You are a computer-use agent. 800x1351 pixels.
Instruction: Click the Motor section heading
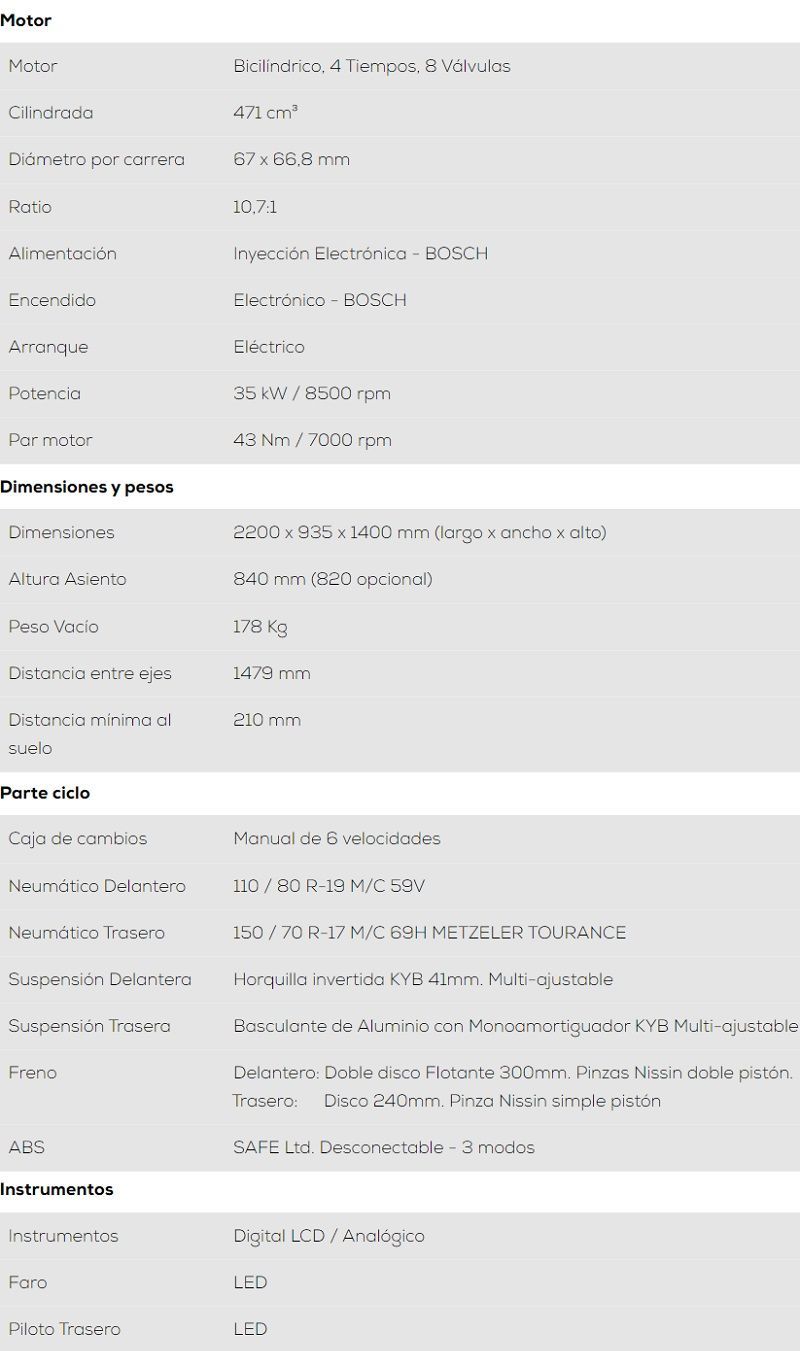[x=26, y=20]
